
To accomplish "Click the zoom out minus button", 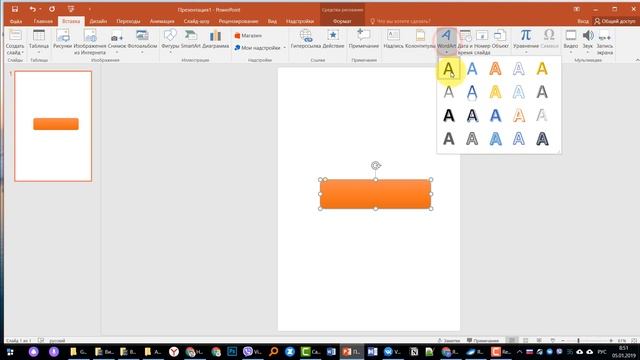I will point(563,340).
